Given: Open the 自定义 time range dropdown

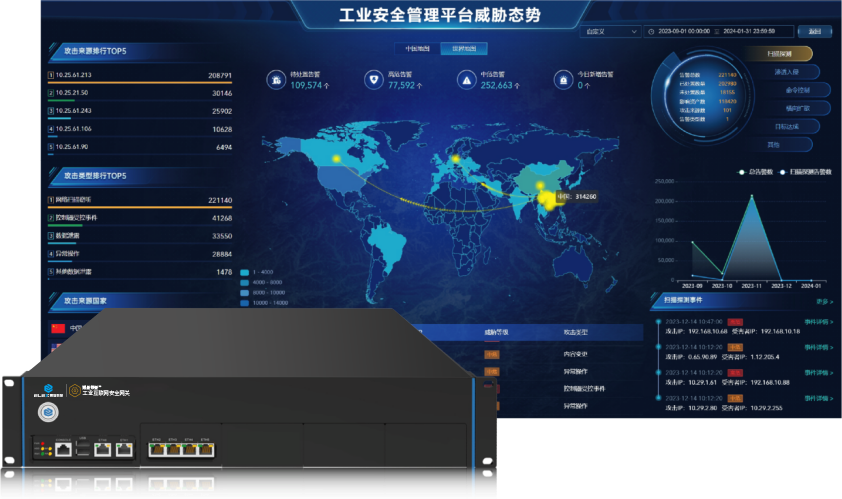Looking at the screenshot, I should pyautogui.click(x=610, y=31).
